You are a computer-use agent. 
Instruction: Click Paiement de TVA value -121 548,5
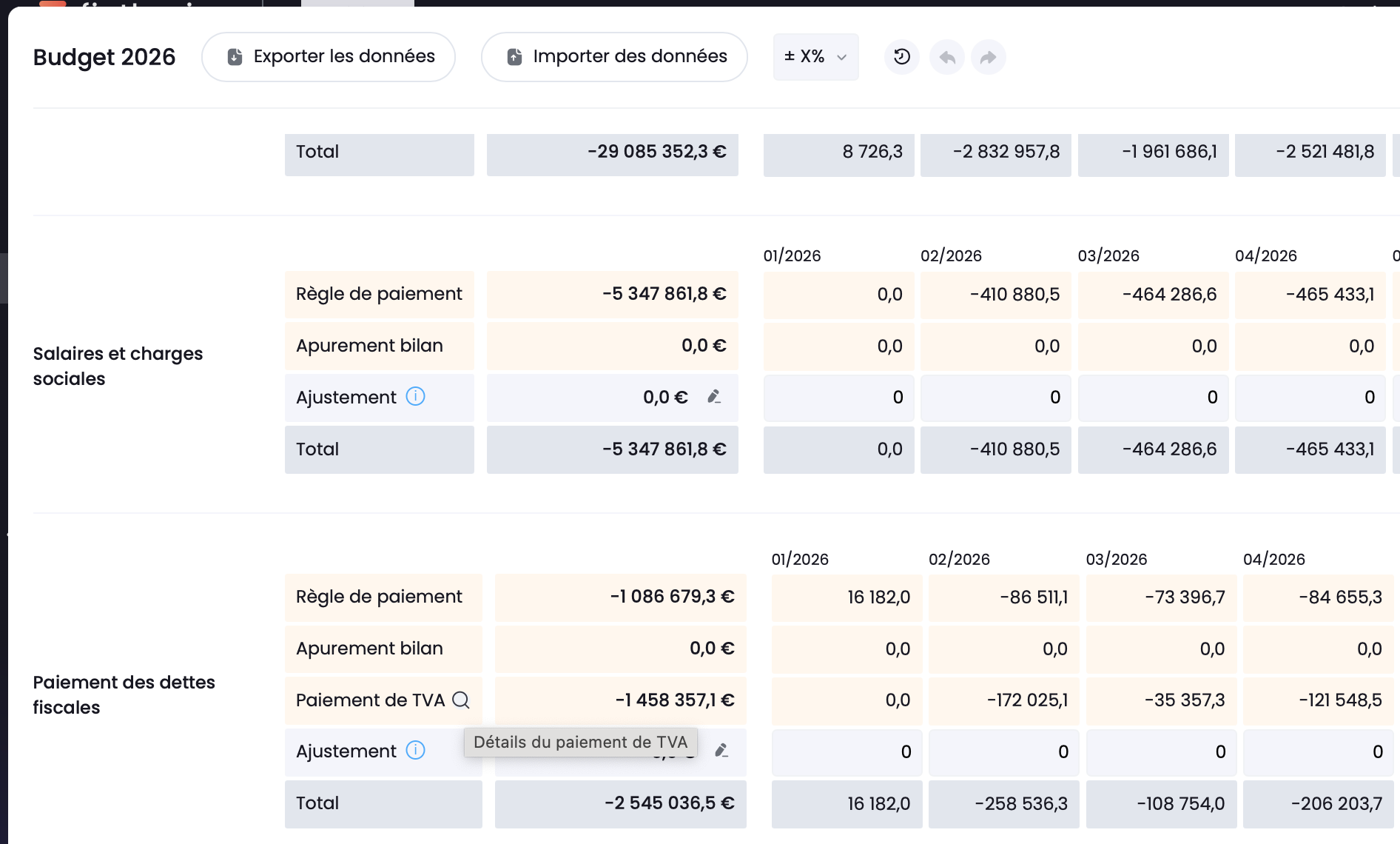(1319, 700)
